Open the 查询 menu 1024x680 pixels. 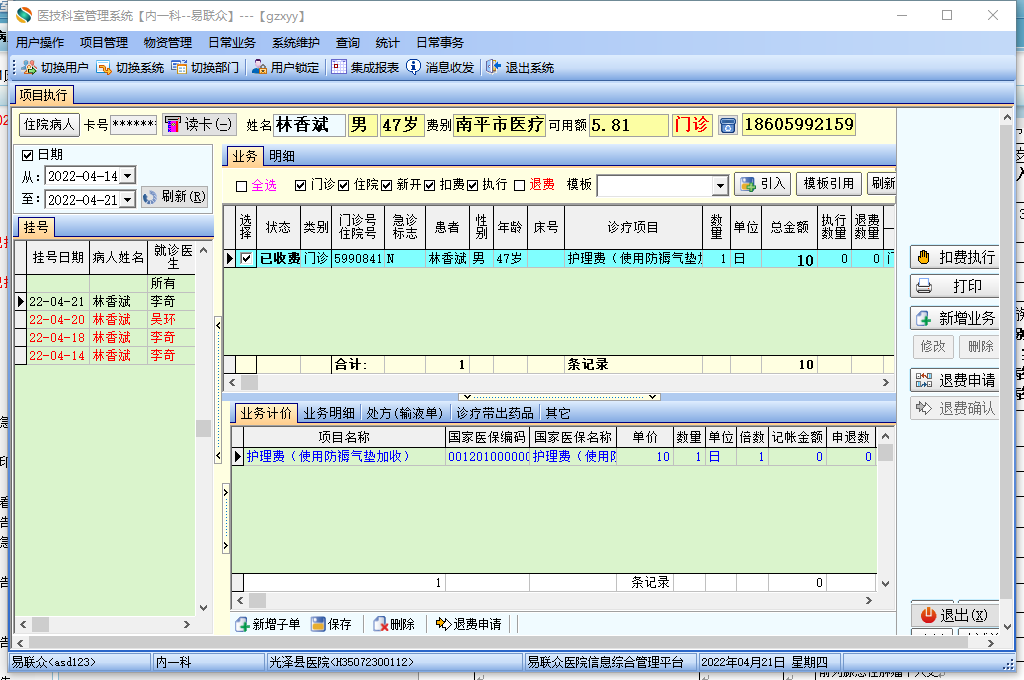[x=348, y=42]
